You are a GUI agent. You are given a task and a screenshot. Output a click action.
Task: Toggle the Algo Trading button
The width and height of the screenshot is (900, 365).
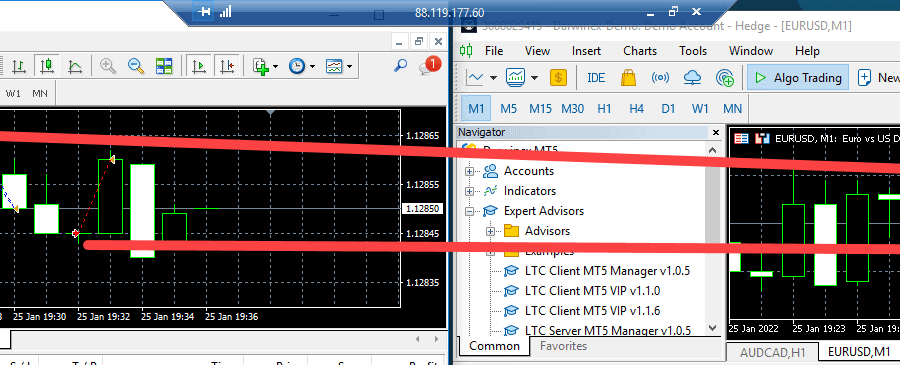798,77
